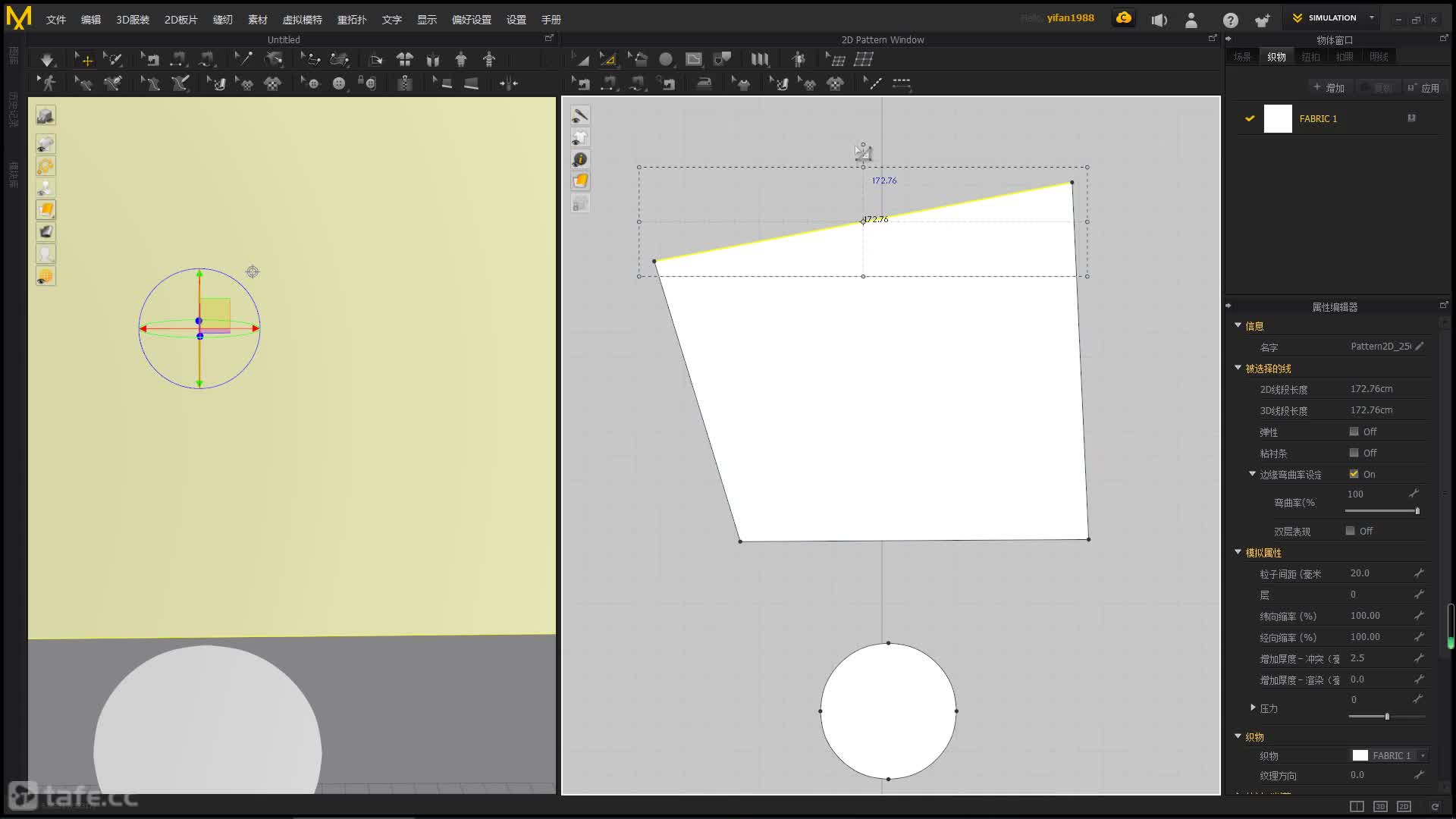
Task: Click the garment display icon atop 3D sidebar
Action: 45,115
